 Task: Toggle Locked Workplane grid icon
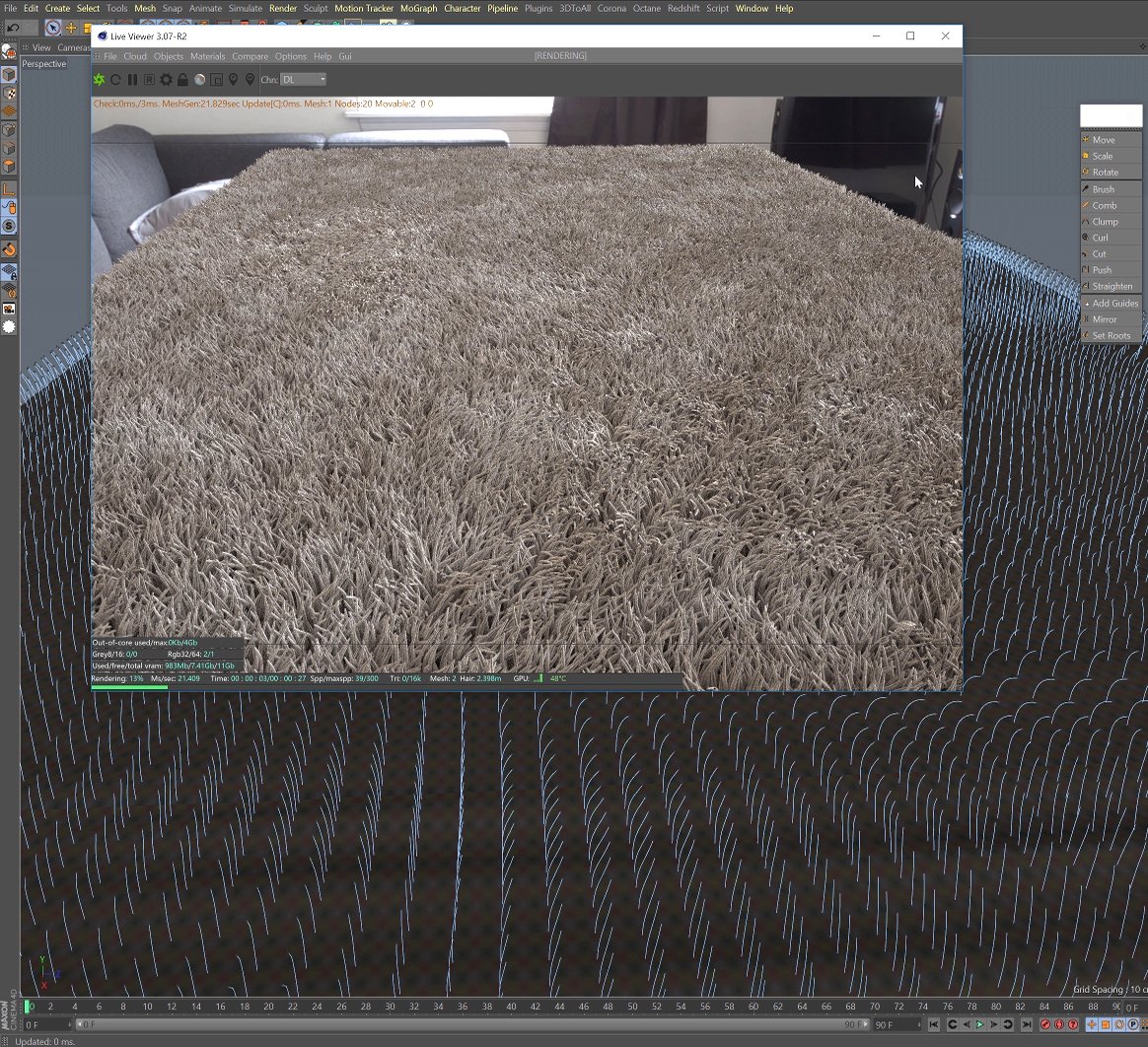[9, 272]
